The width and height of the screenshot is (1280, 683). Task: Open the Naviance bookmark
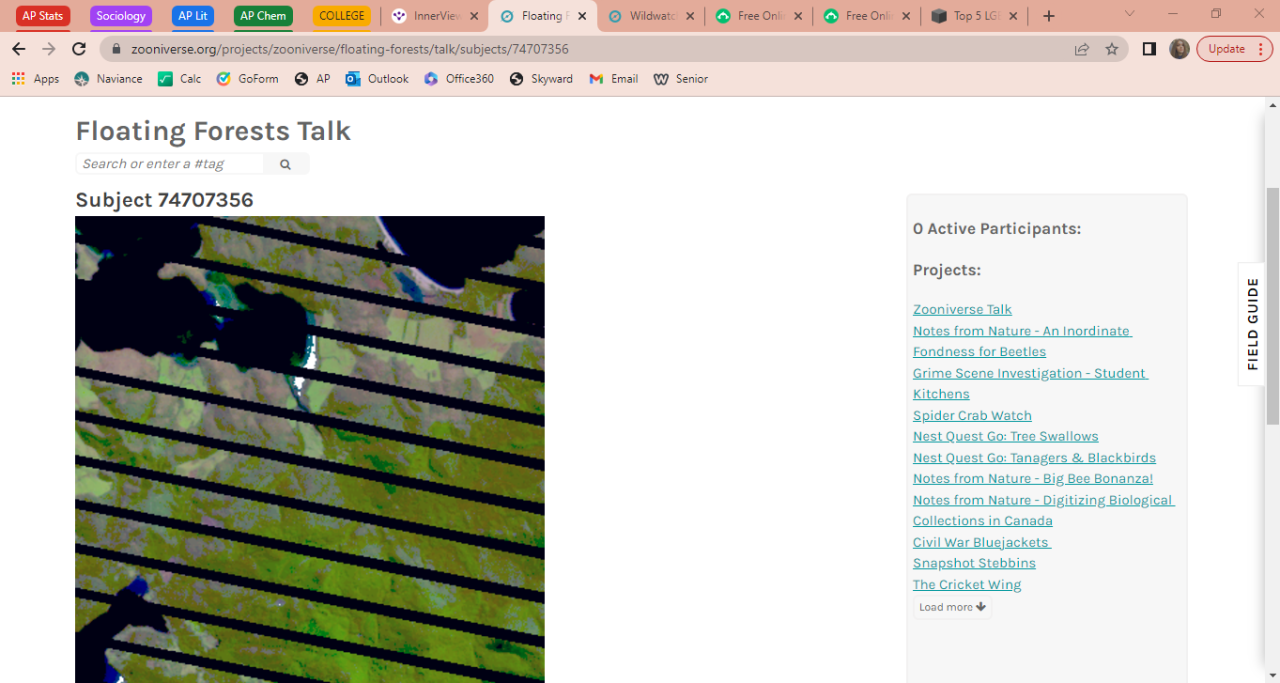108,79
